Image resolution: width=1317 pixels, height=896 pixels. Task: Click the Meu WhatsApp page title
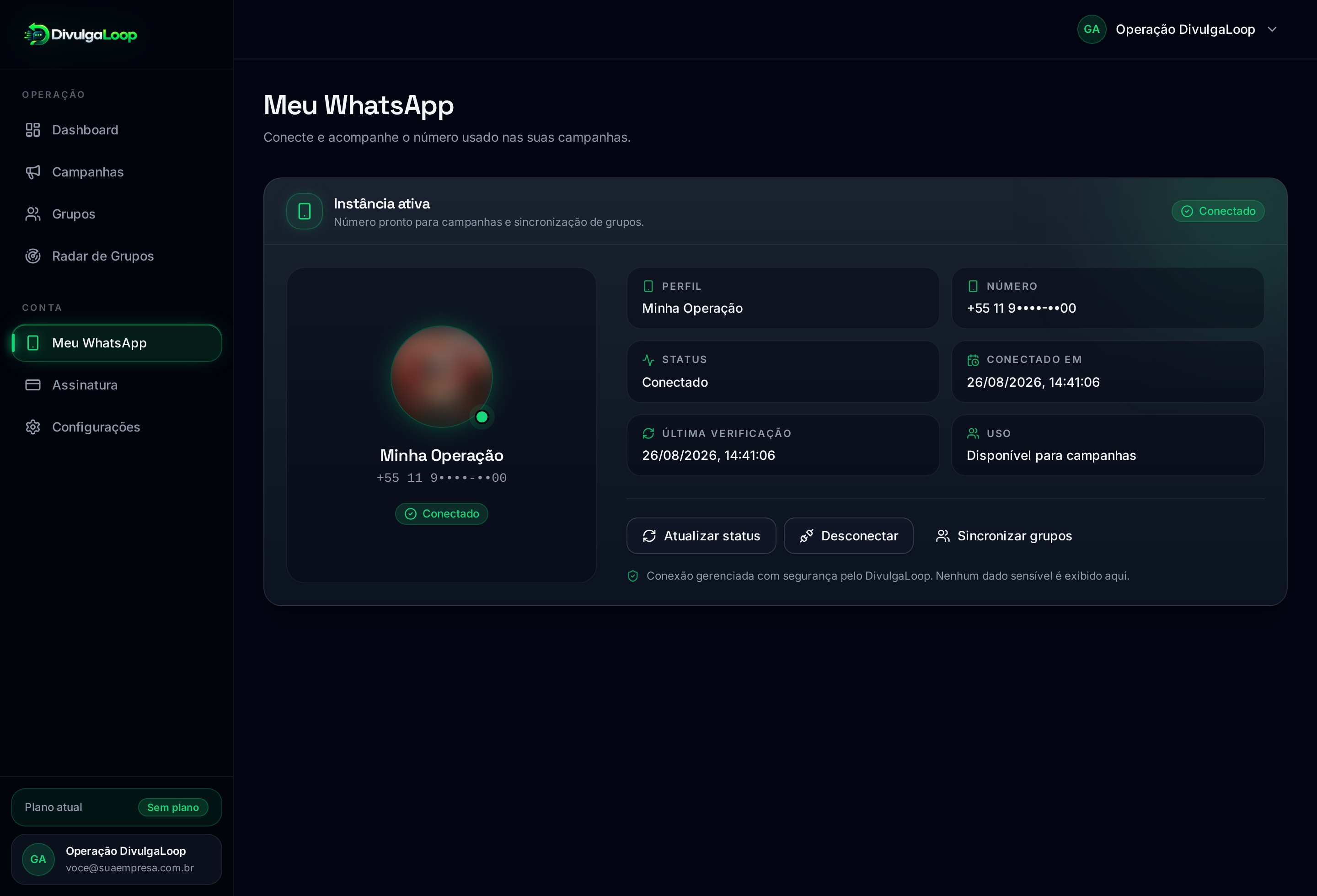(x=359, y=105)
